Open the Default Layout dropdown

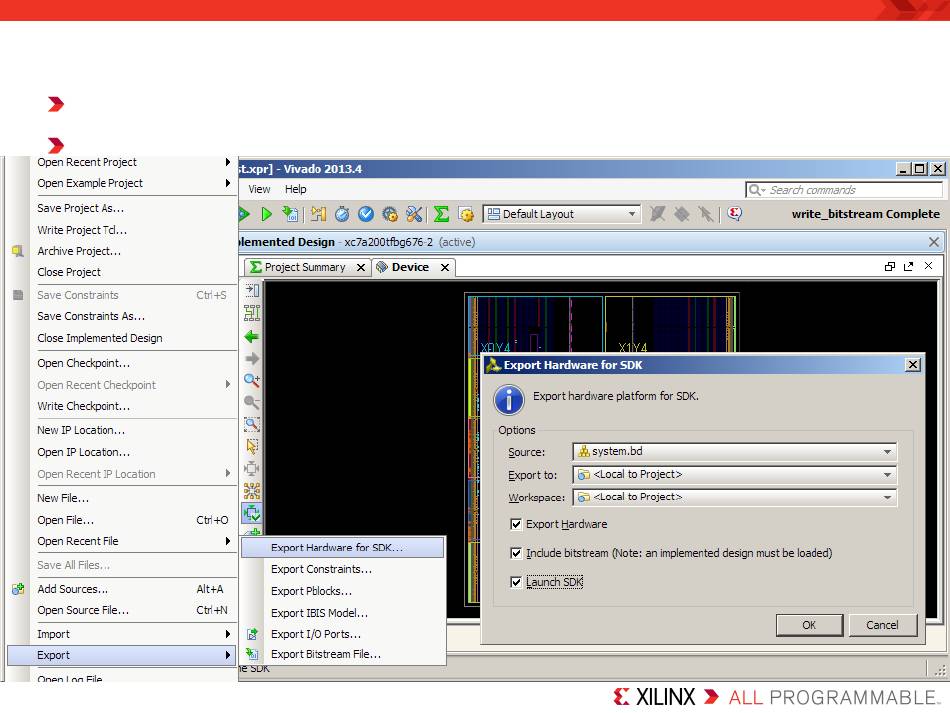(561, 214)
